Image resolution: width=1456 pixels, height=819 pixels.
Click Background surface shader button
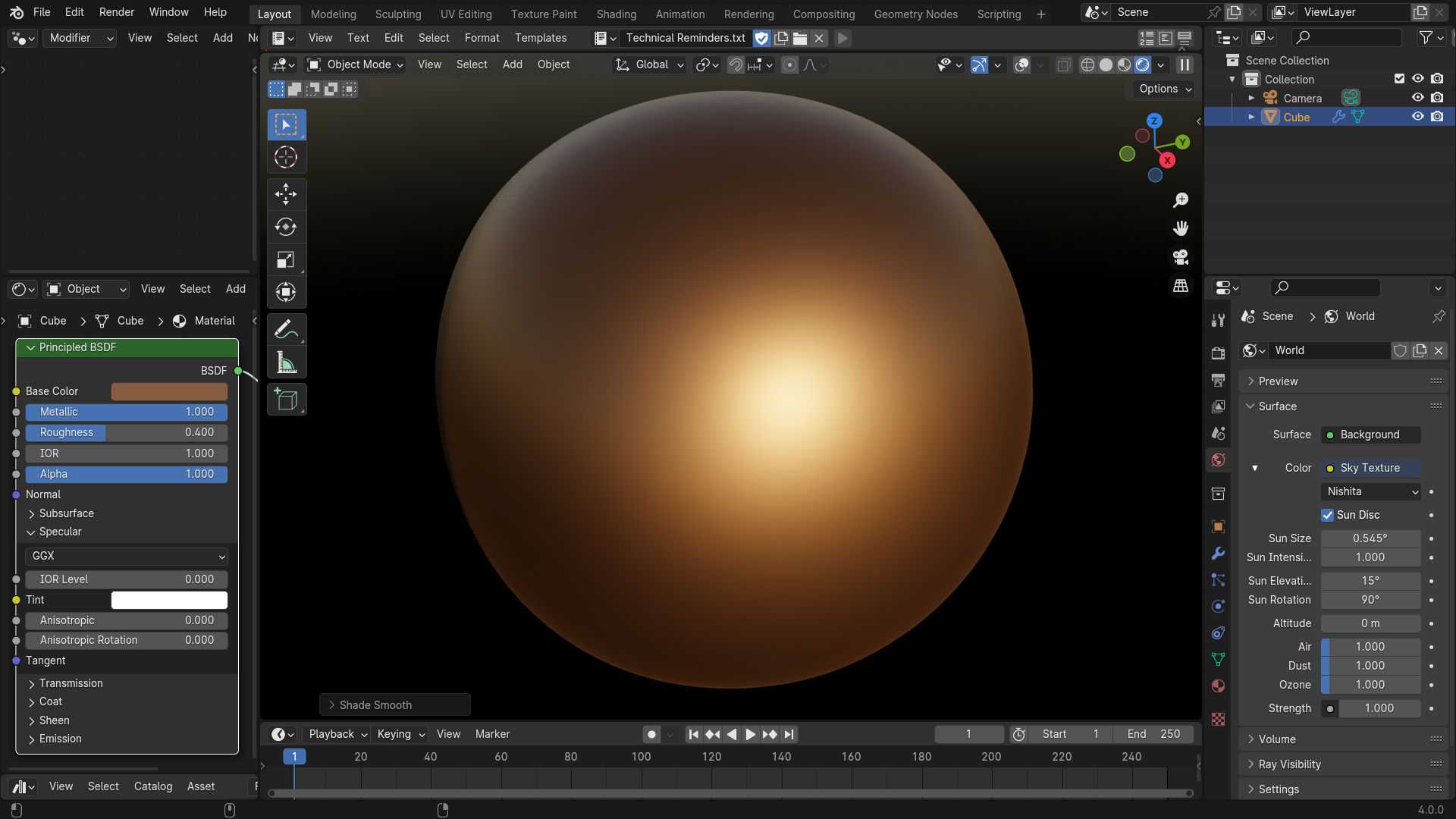pos(1371,435)
